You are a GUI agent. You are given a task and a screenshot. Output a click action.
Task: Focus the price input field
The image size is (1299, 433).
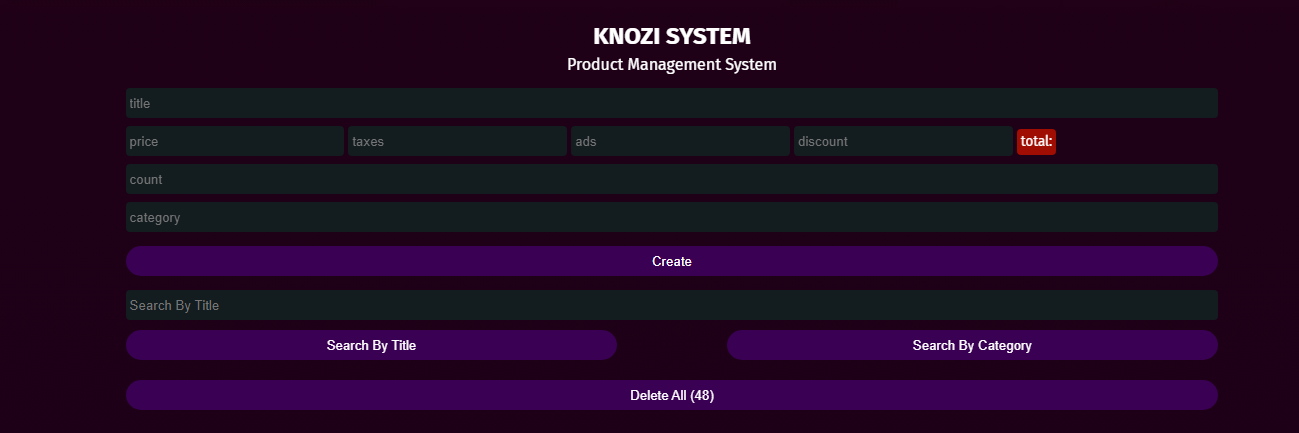[235, 142]
